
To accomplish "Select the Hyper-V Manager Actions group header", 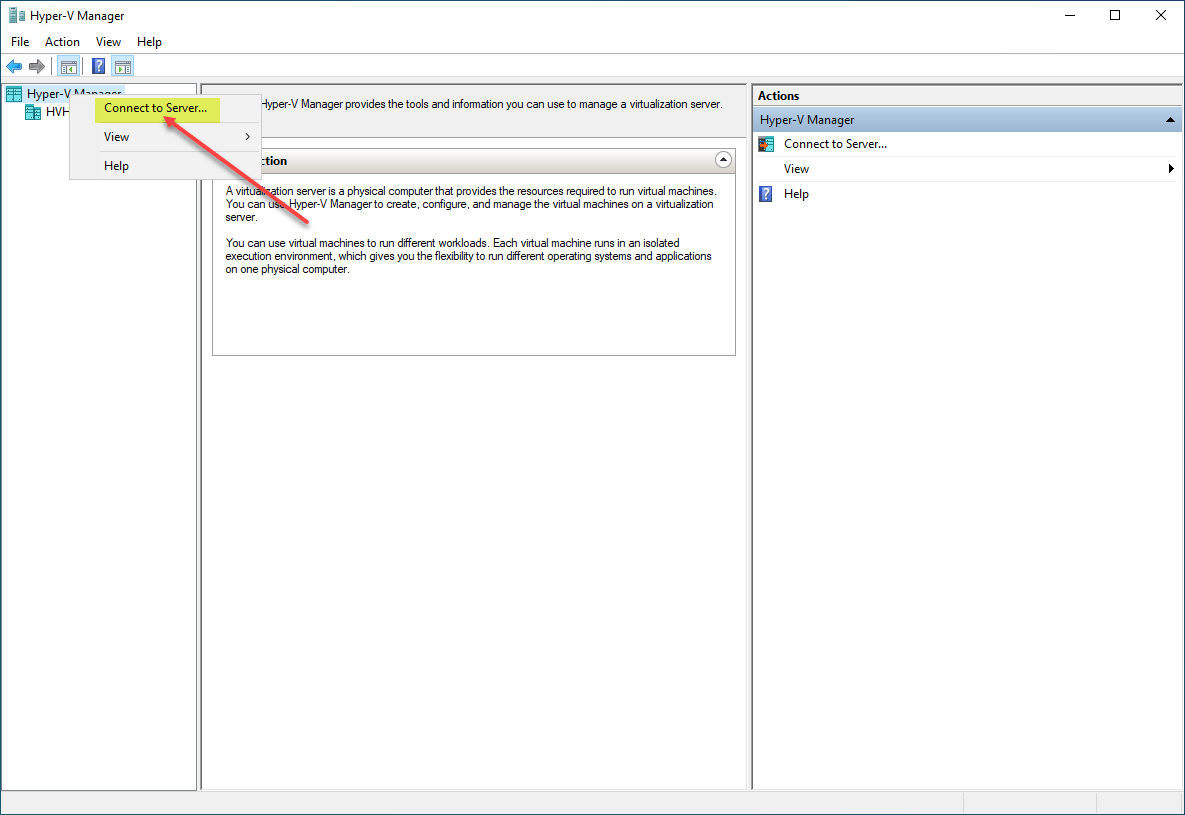I will [967, 119].
